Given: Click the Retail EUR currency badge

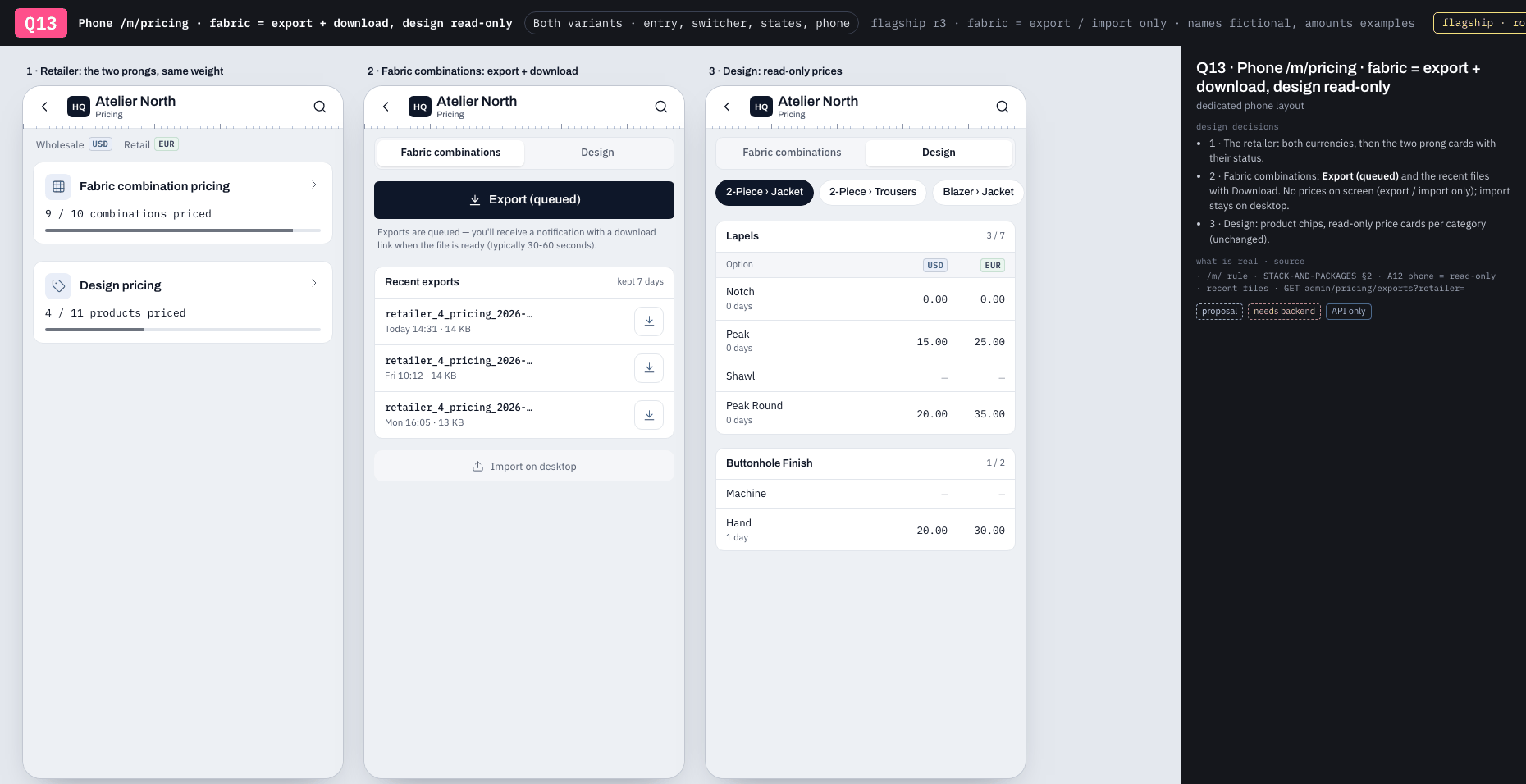Looking at the screenshot, I should [x=167, y=144].
